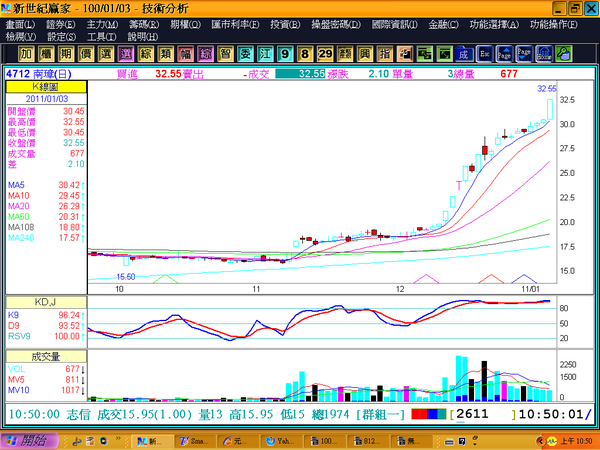Screen dimensions: 600x450
Task: Open the 籌碼(R) menu
Action: pyautogui.click(x=144, y=25)
